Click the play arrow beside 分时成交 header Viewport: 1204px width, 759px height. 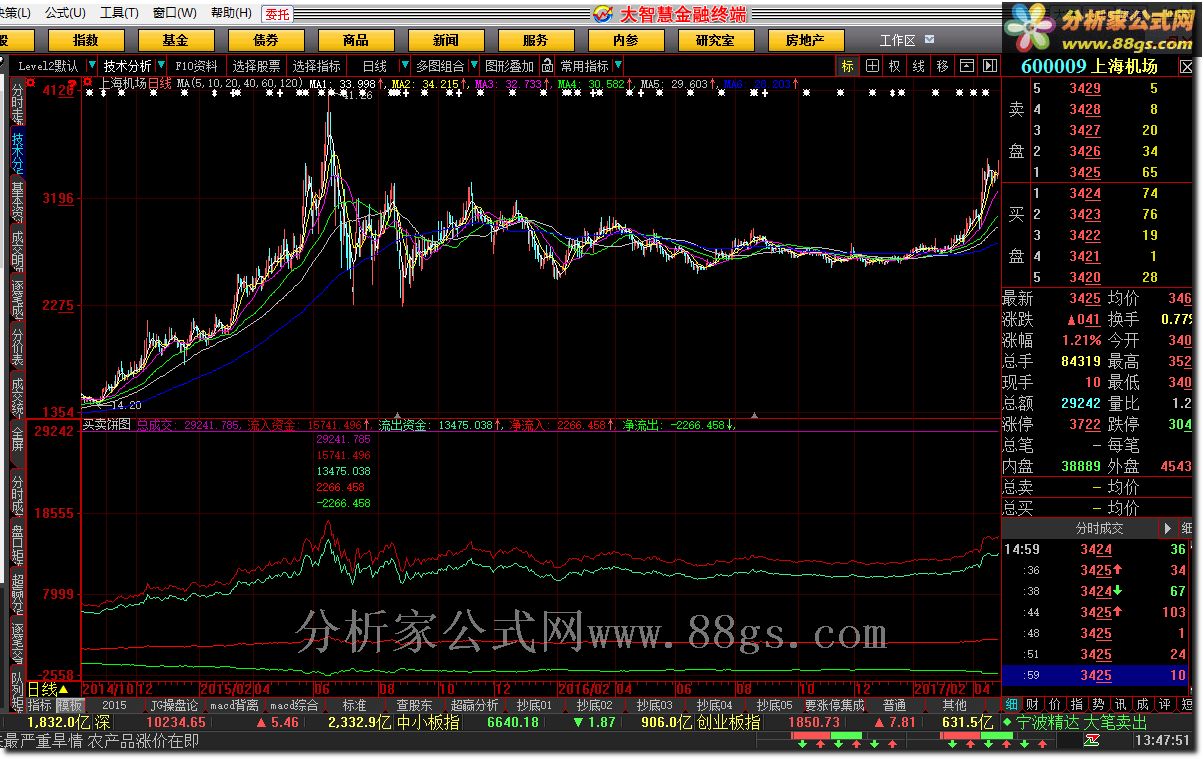tap(1167, 528)
